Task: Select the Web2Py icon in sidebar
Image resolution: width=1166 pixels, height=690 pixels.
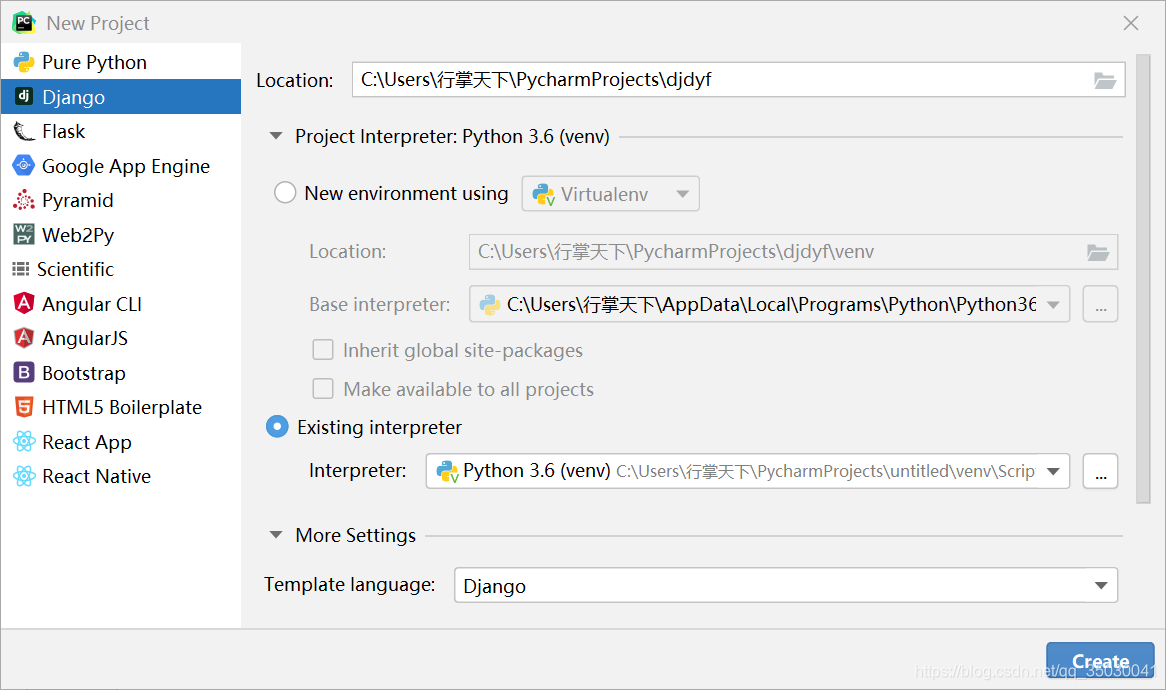Action: 24,235
